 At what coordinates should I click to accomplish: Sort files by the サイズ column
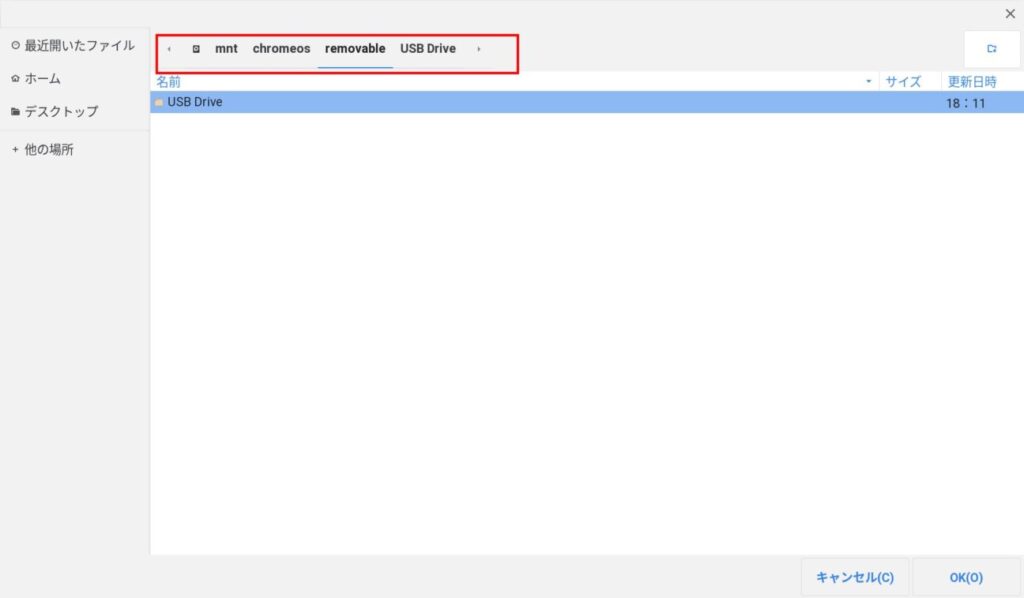click(905, 81)
